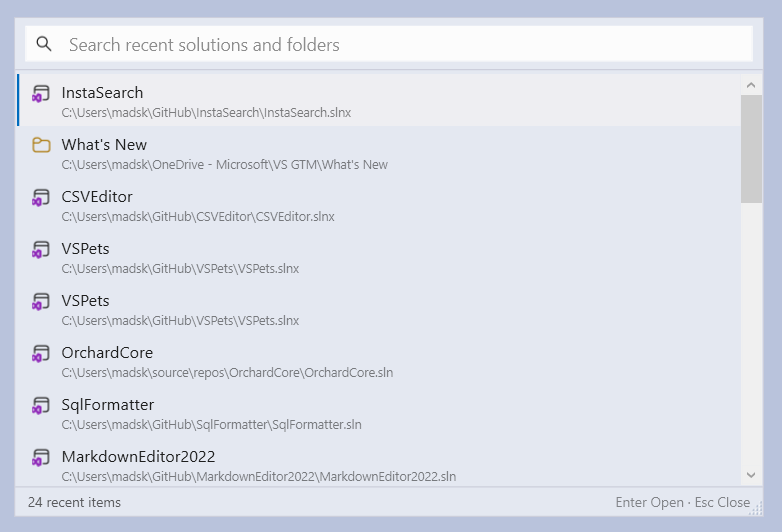
Task: Click the SqlFormatter solution icon
Action: [x=41, y=406]
